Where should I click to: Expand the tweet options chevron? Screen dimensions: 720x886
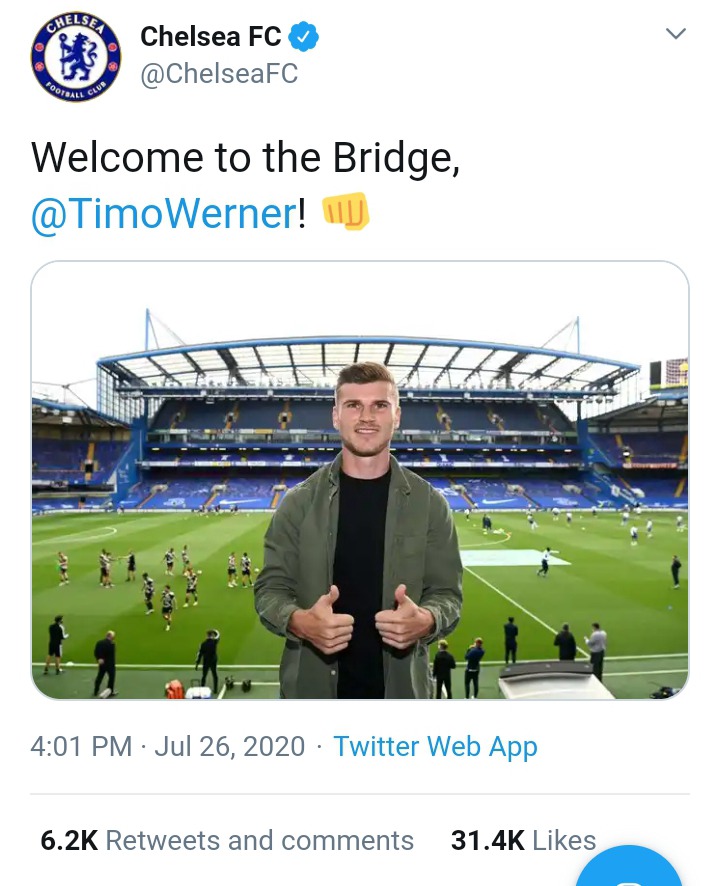point(676,34)
